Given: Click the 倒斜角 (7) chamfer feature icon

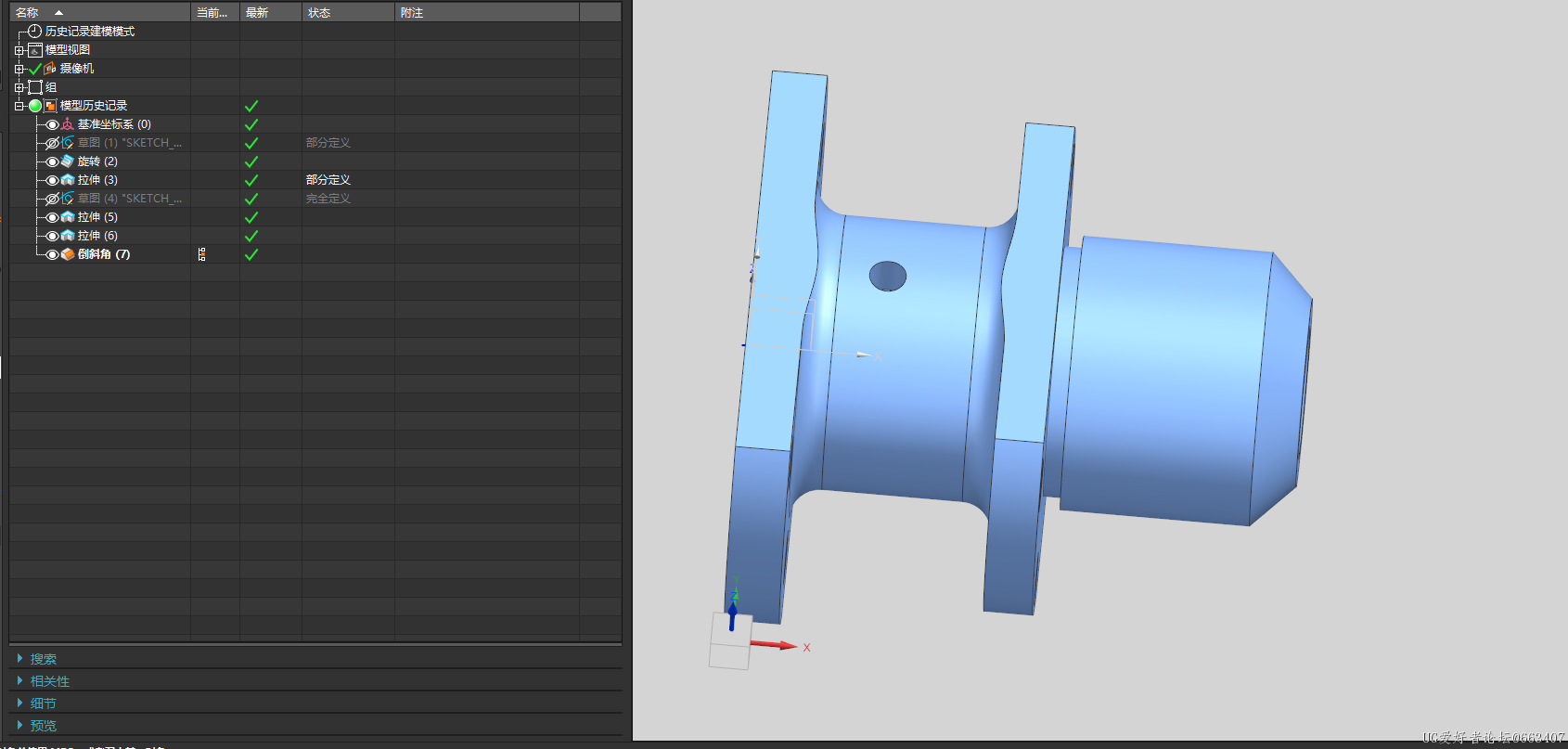Looking at the screenshot, I should point(68,254).
